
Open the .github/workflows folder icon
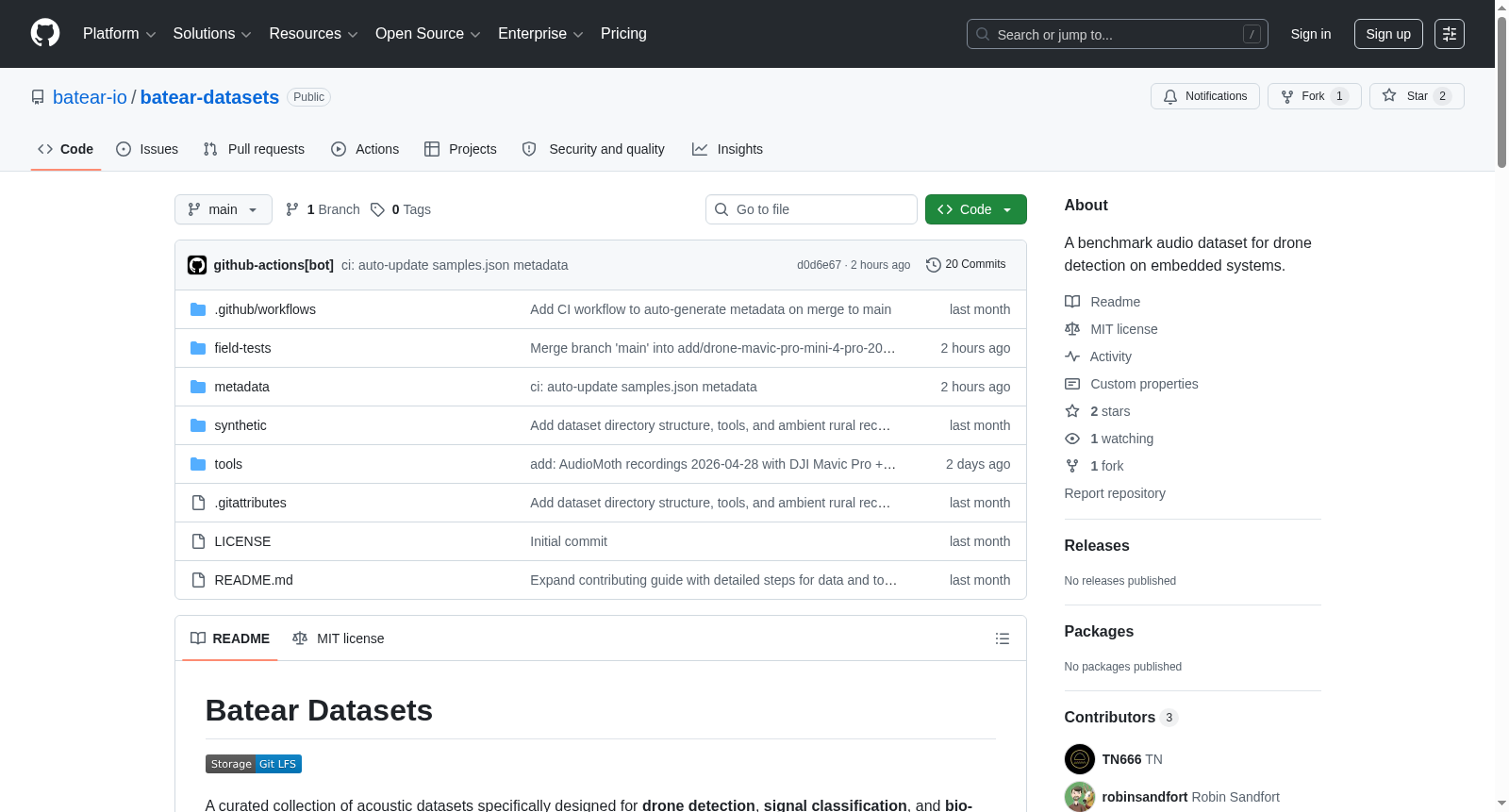point(198,309)
